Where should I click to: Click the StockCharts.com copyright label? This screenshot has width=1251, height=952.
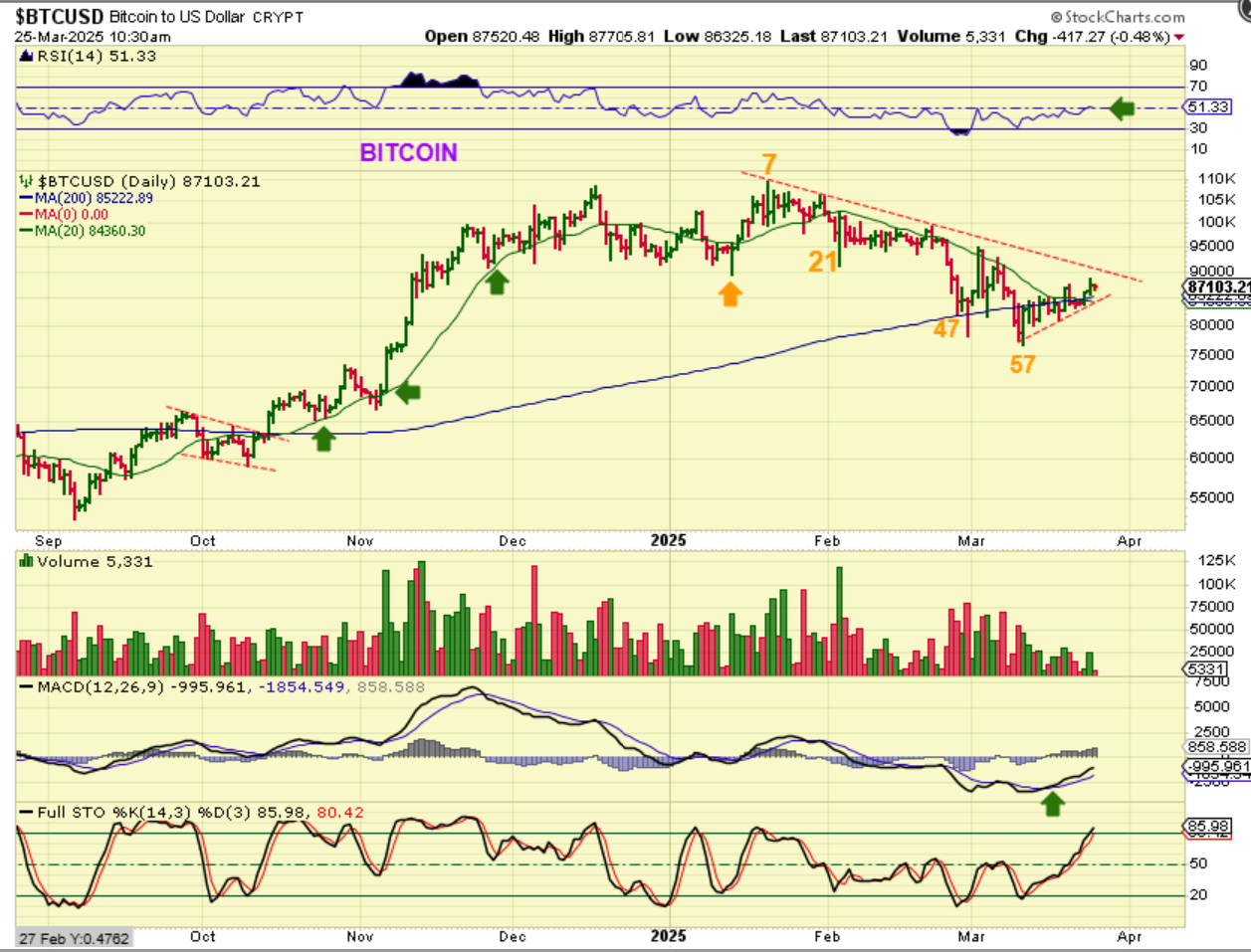[1118, 17]
